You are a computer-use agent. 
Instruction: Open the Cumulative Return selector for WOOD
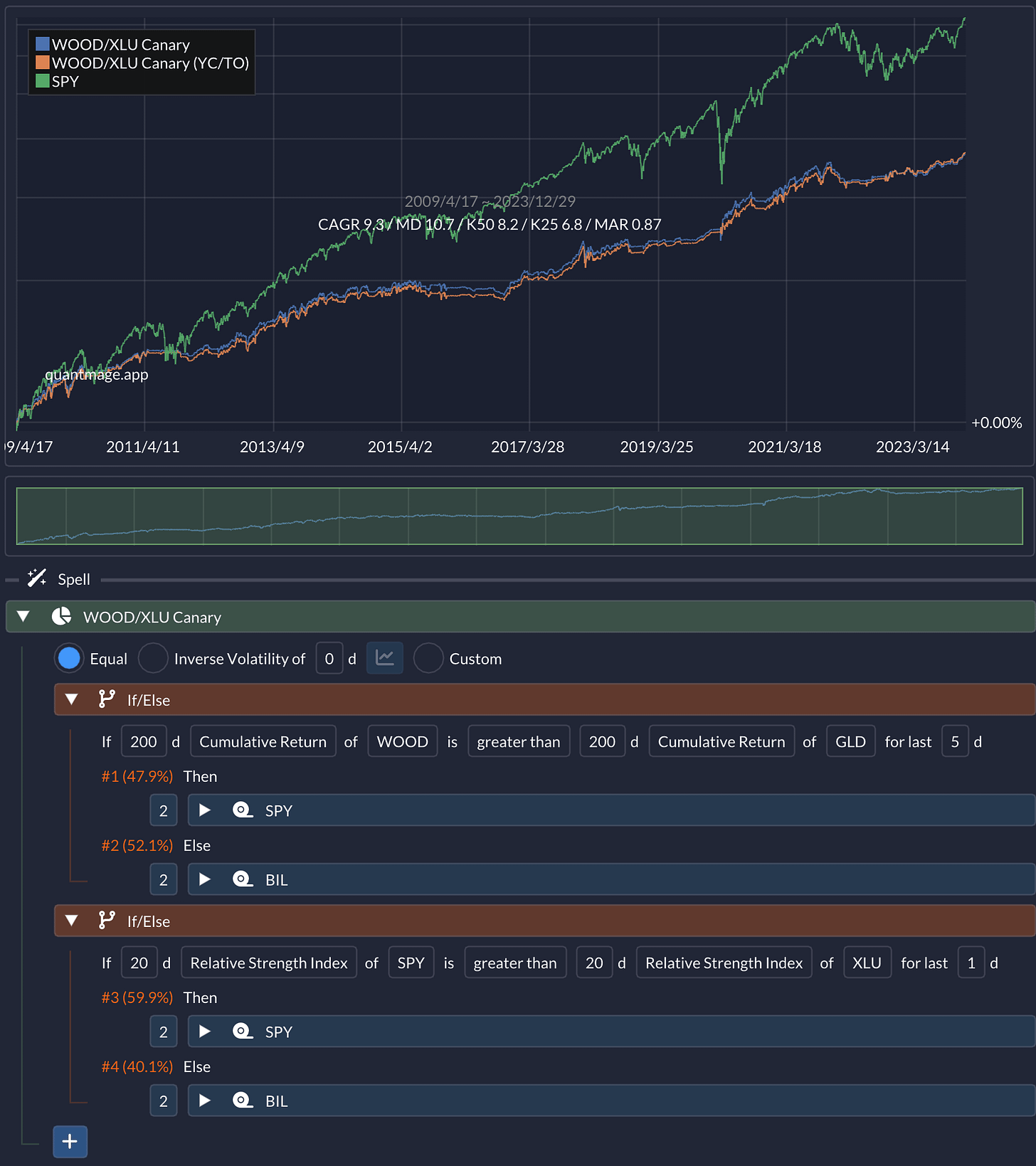point(263,741)
